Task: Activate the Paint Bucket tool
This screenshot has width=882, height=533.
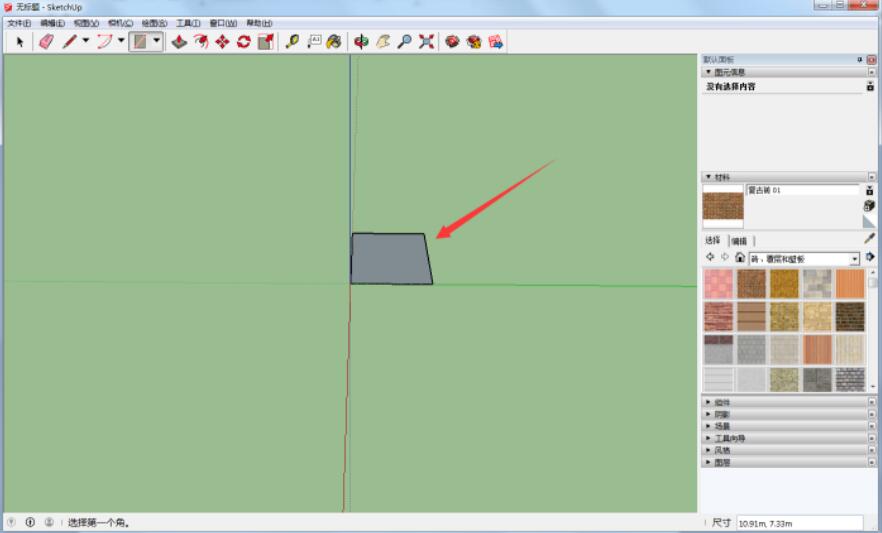Action: point(333,41)
